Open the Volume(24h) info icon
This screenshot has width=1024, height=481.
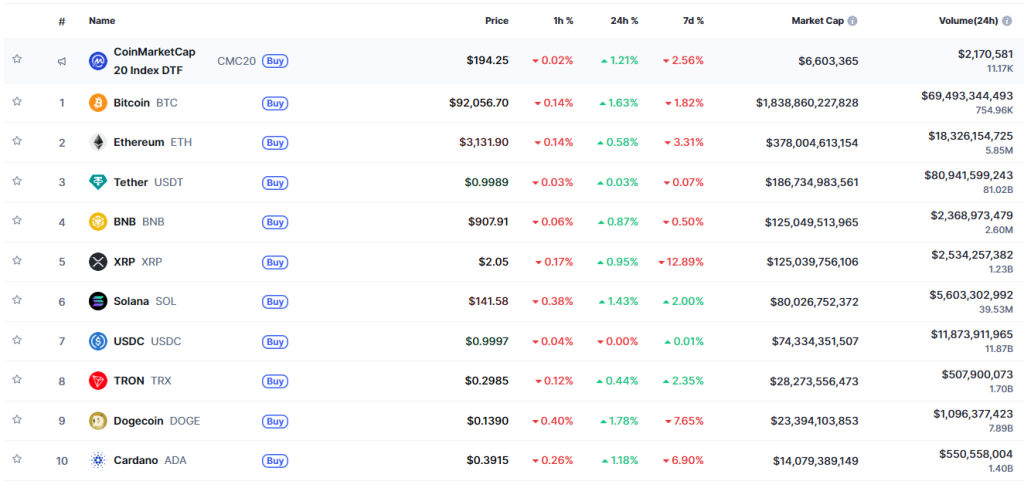point(1008,21)
